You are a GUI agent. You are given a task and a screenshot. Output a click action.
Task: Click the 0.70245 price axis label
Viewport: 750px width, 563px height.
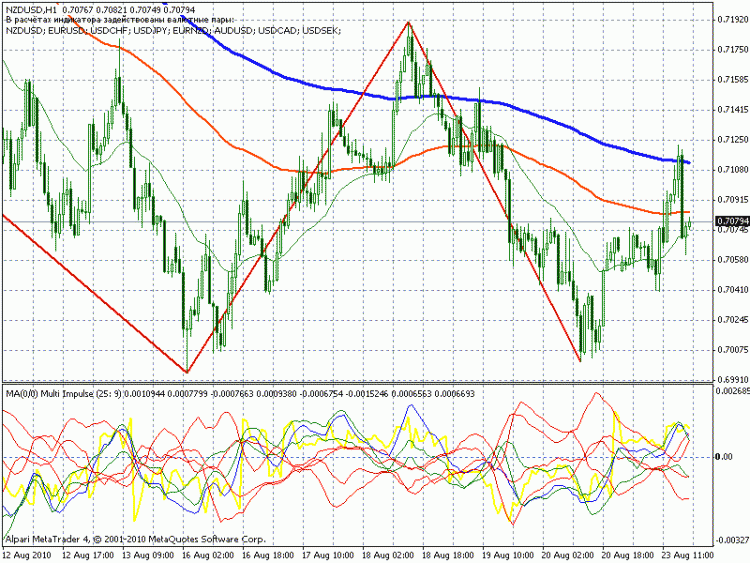pos(732,319)
